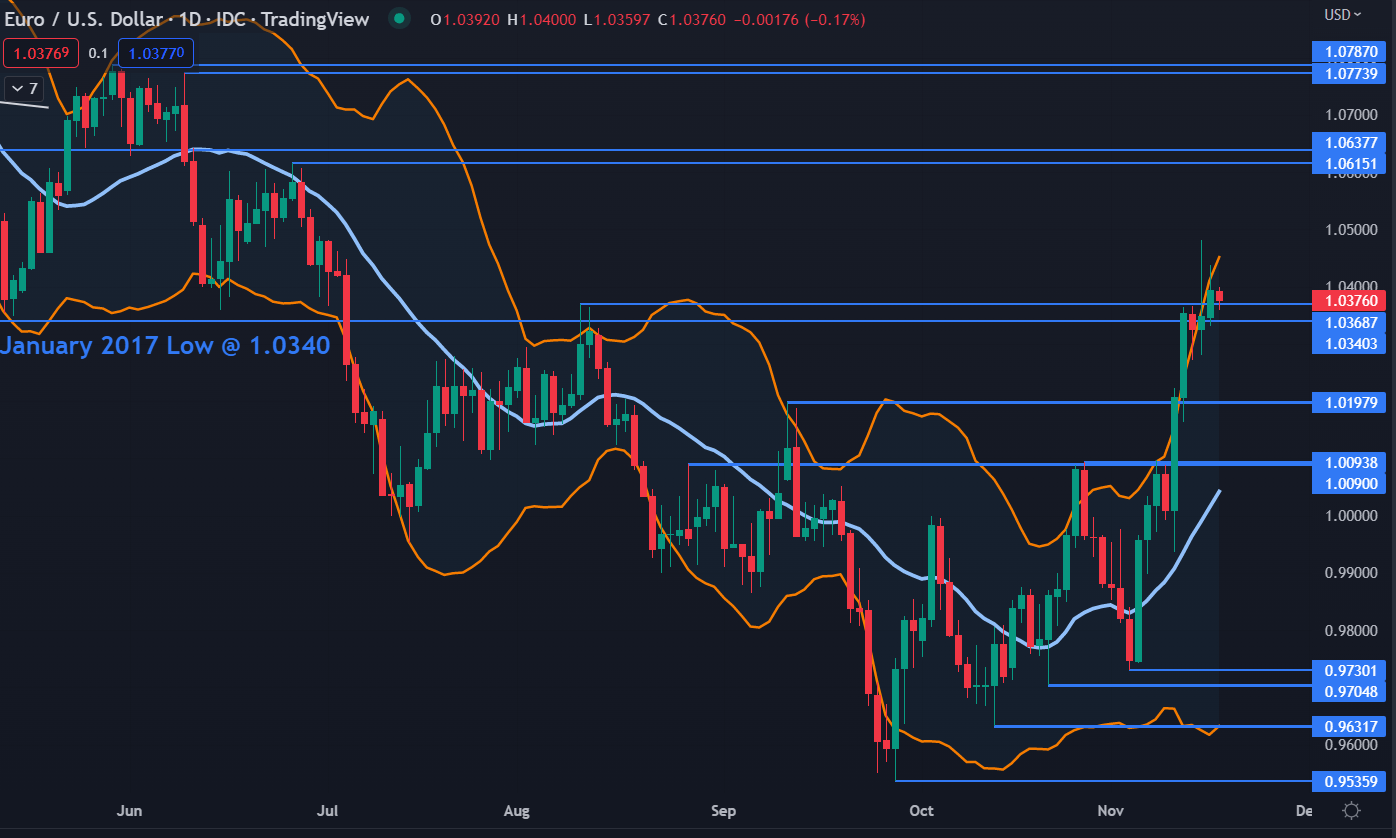Image resolution: width=1396 pixels, height=838 pixels.
Task: Click the 0.97301 price level label
Action: click(x=1350, y=670)
